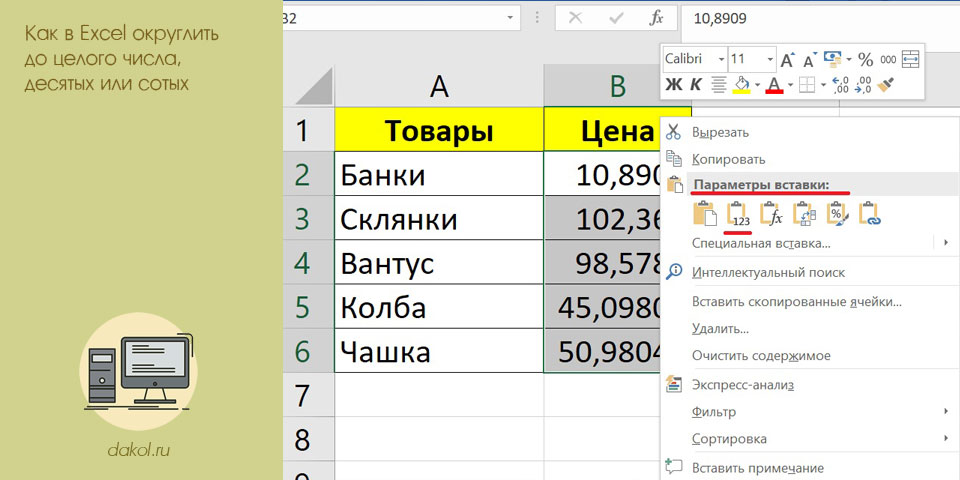Image resolution: width=960 pixels, height=480 pixels.
Task: Click the Колба cell
Action: [x=439, y=306]
